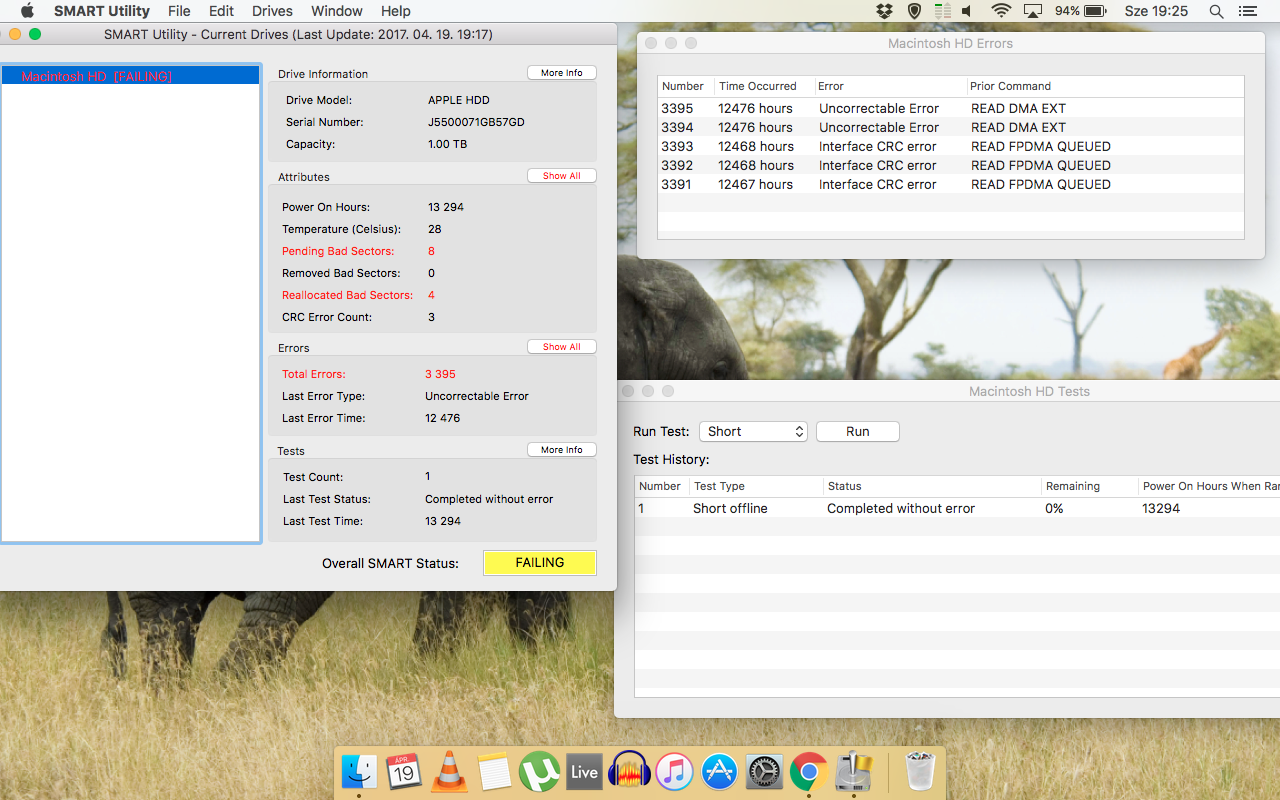
Task: Open the AirPlay display menu
Action: pyautogui.click(x=1033, y=11)
